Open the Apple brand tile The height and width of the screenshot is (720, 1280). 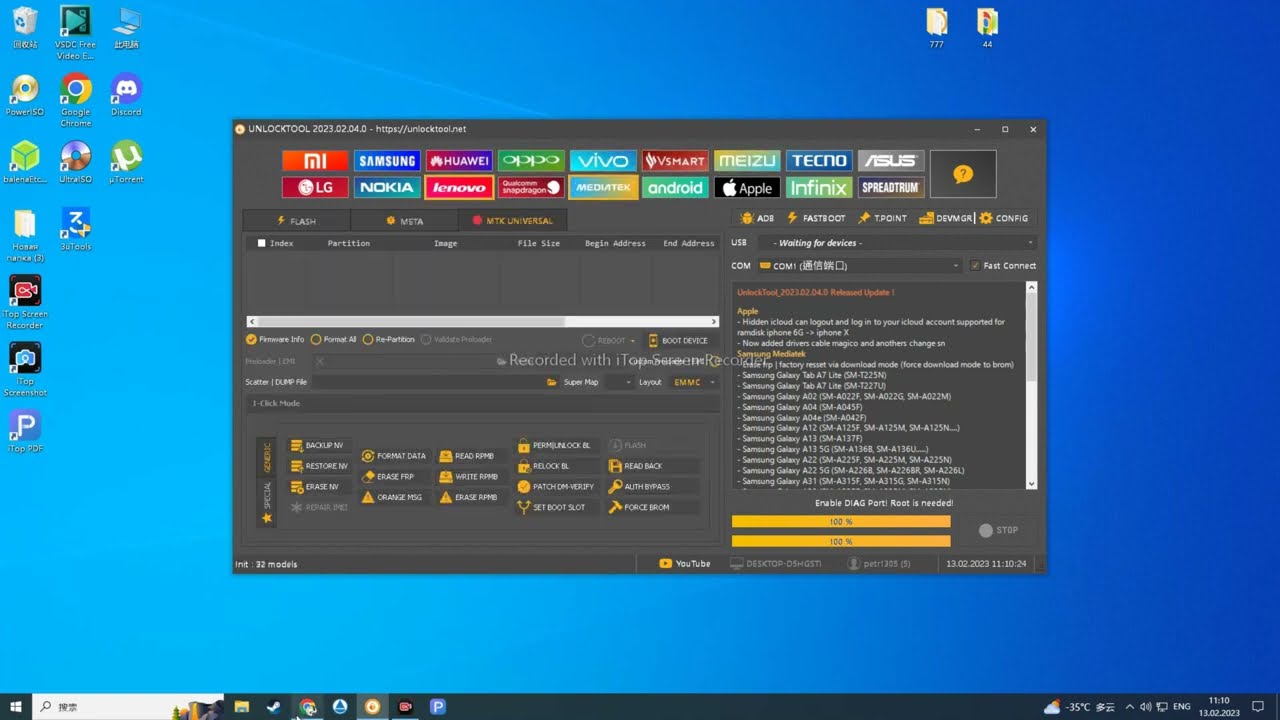(747, 188)
